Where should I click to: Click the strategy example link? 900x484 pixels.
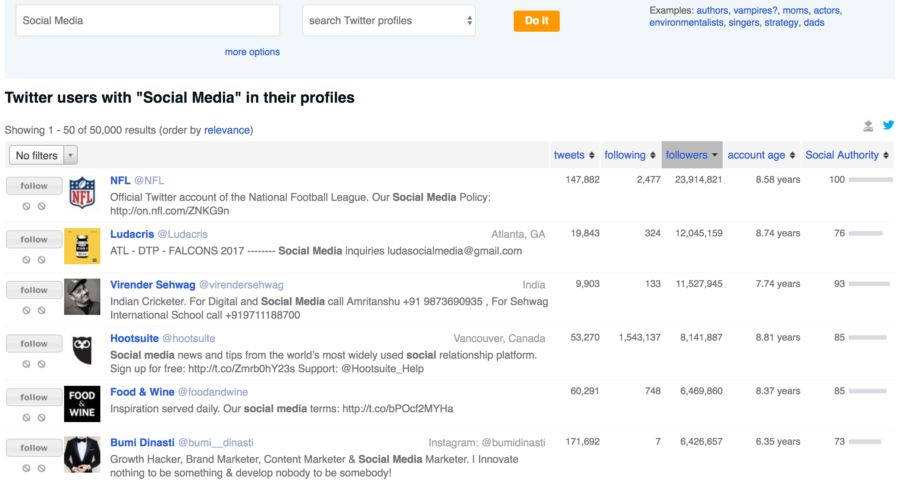pyautogui.click(x=781, y=22)
